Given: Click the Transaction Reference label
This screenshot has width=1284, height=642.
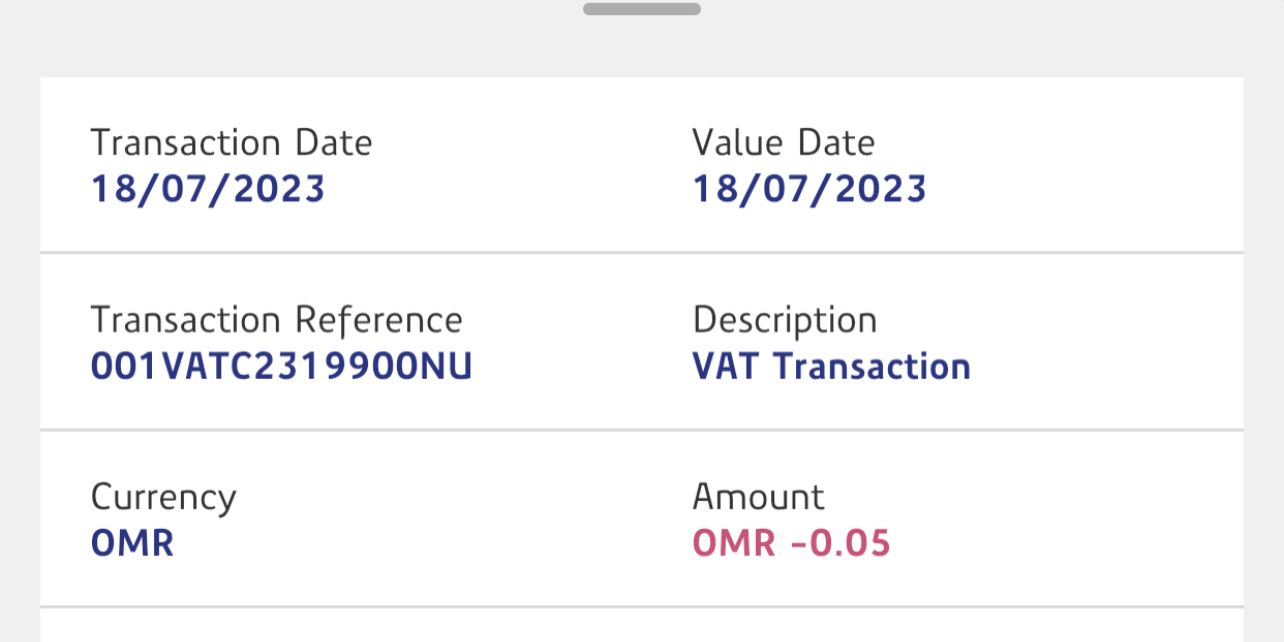Looking at the screenshot, I should tap(276, 320).
